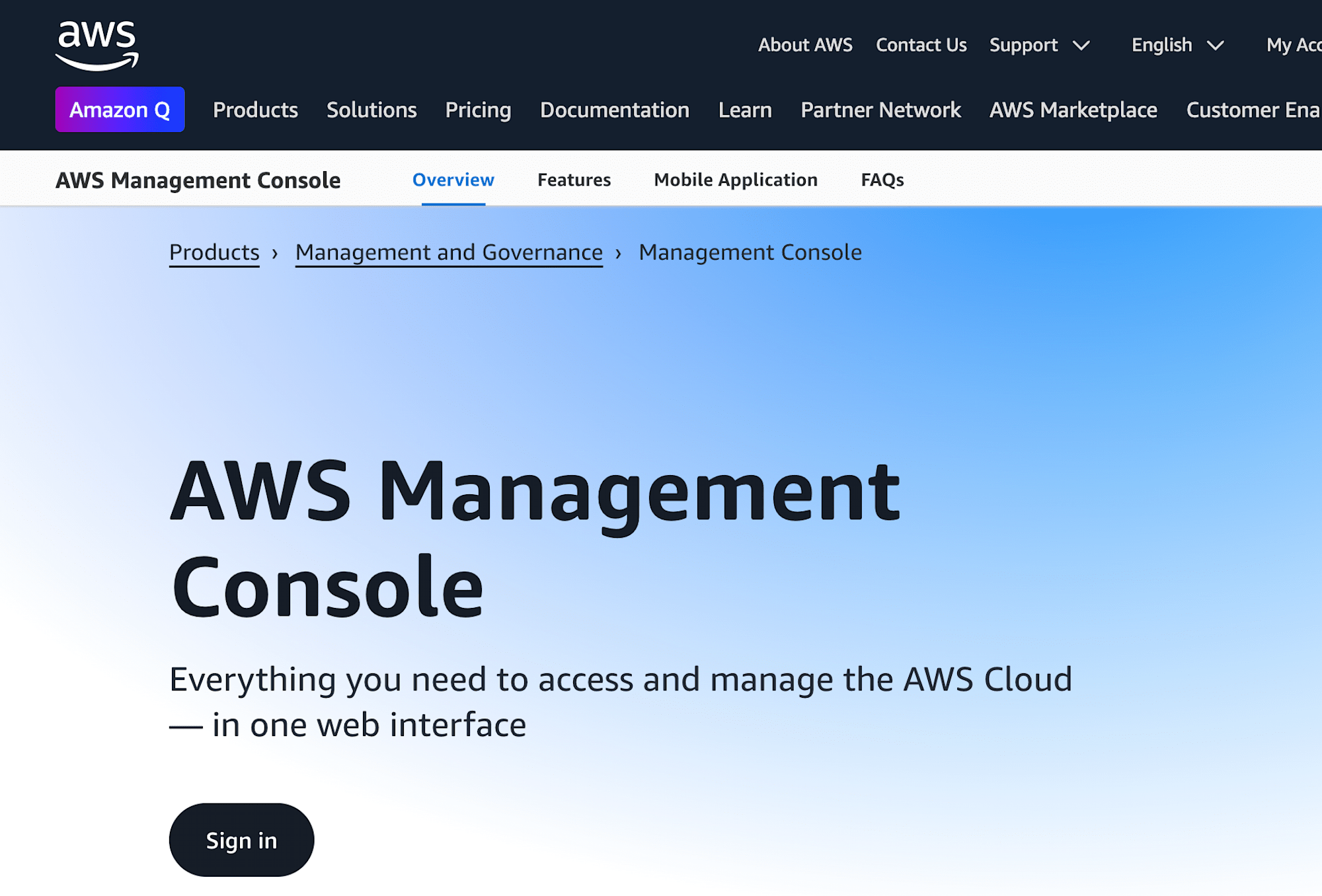Click Management and Governance breadcrumb link
The height and width of the screenshot is (896, 1322).
449,252
